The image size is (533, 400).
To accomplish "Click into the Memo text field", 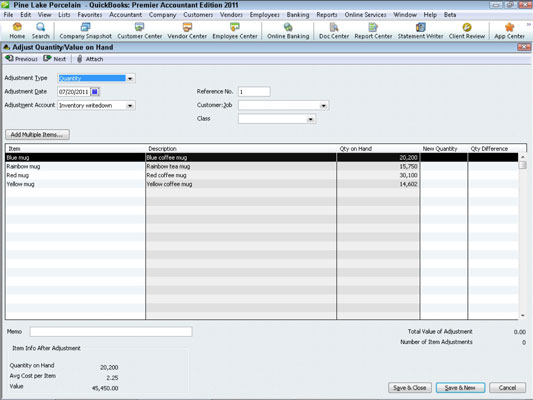I will [111, 332].
